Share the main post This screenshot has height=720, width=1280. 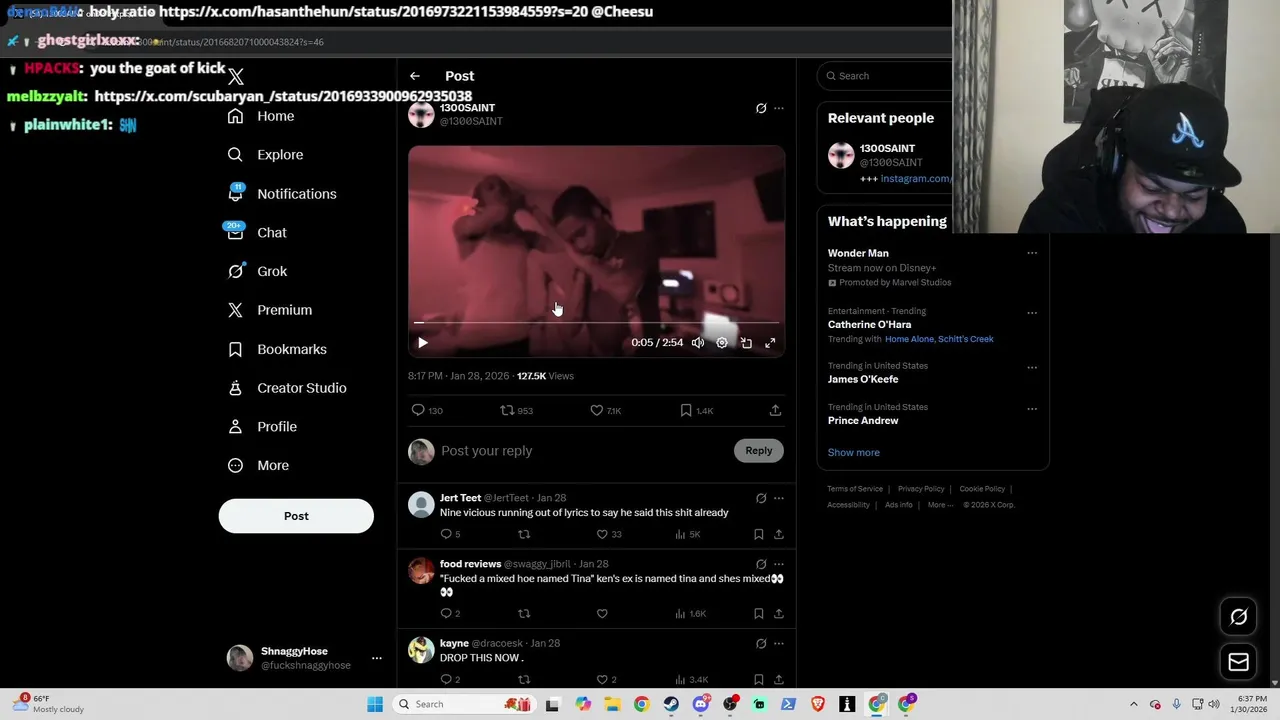pyautogui.click(x=775, y=411)
